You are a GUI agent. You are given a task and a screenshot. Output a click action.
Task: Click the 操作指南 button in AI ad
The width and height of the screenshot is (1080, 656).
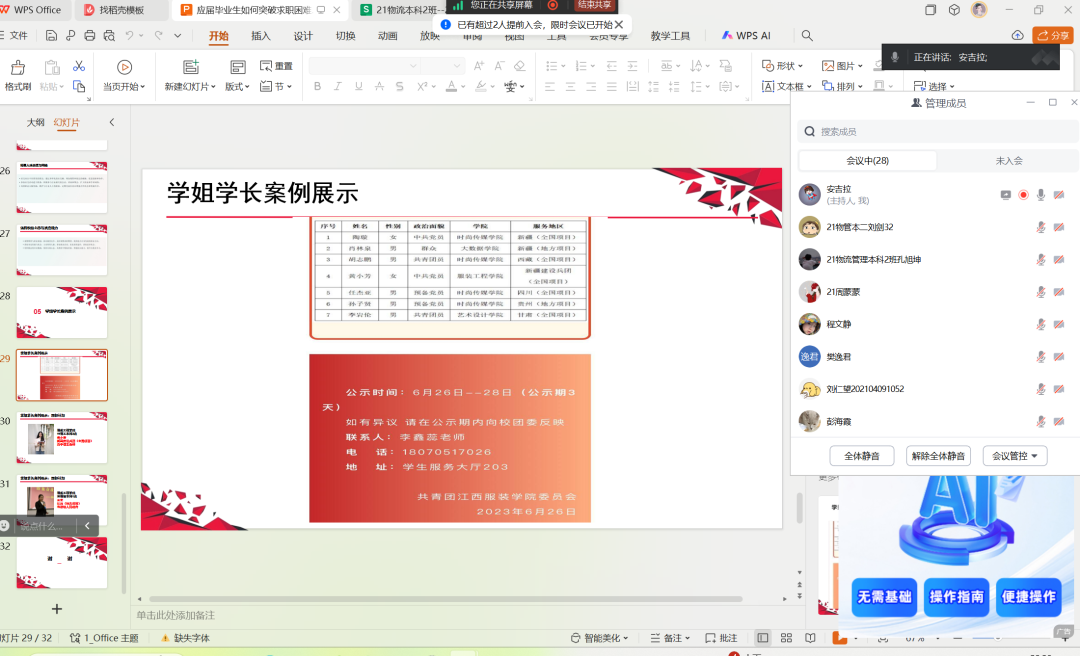point(956,597)
